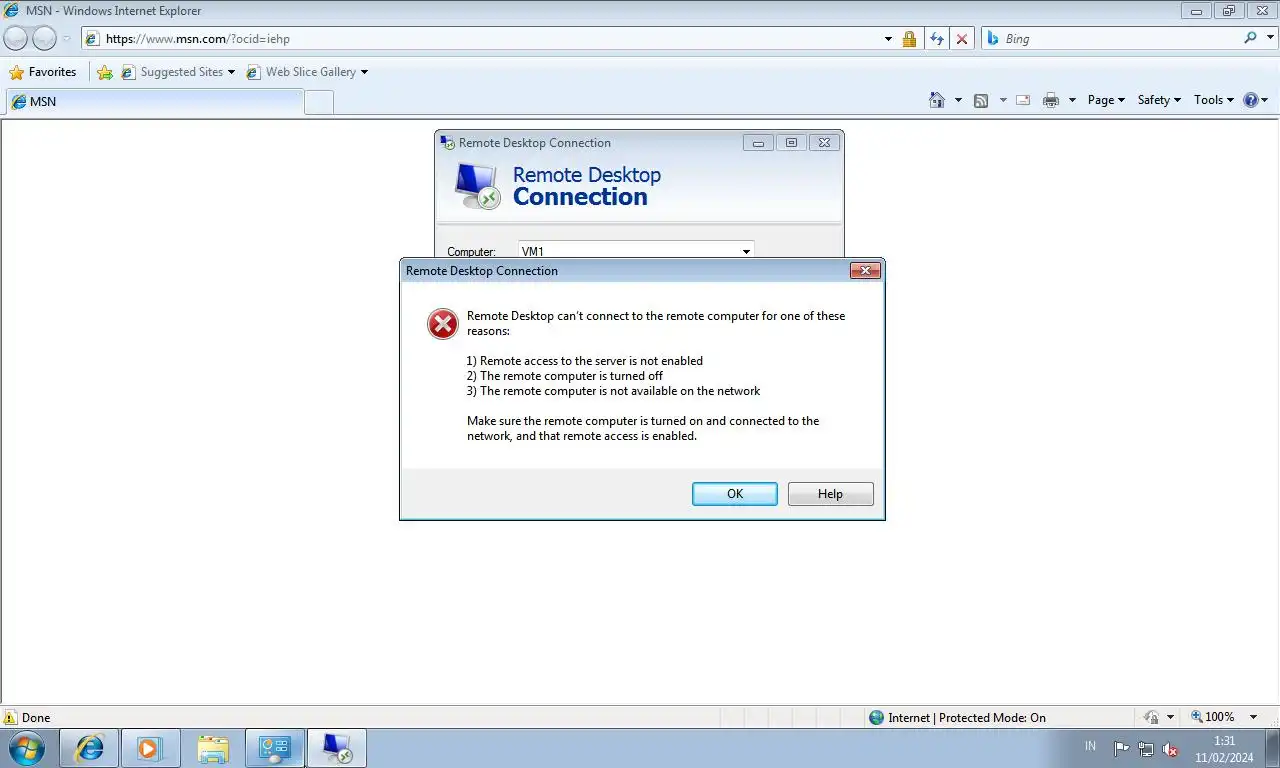Click Add to Favorites Bar star icon
This screenshot has width=1280, height=768.
(x=105, y=72)
